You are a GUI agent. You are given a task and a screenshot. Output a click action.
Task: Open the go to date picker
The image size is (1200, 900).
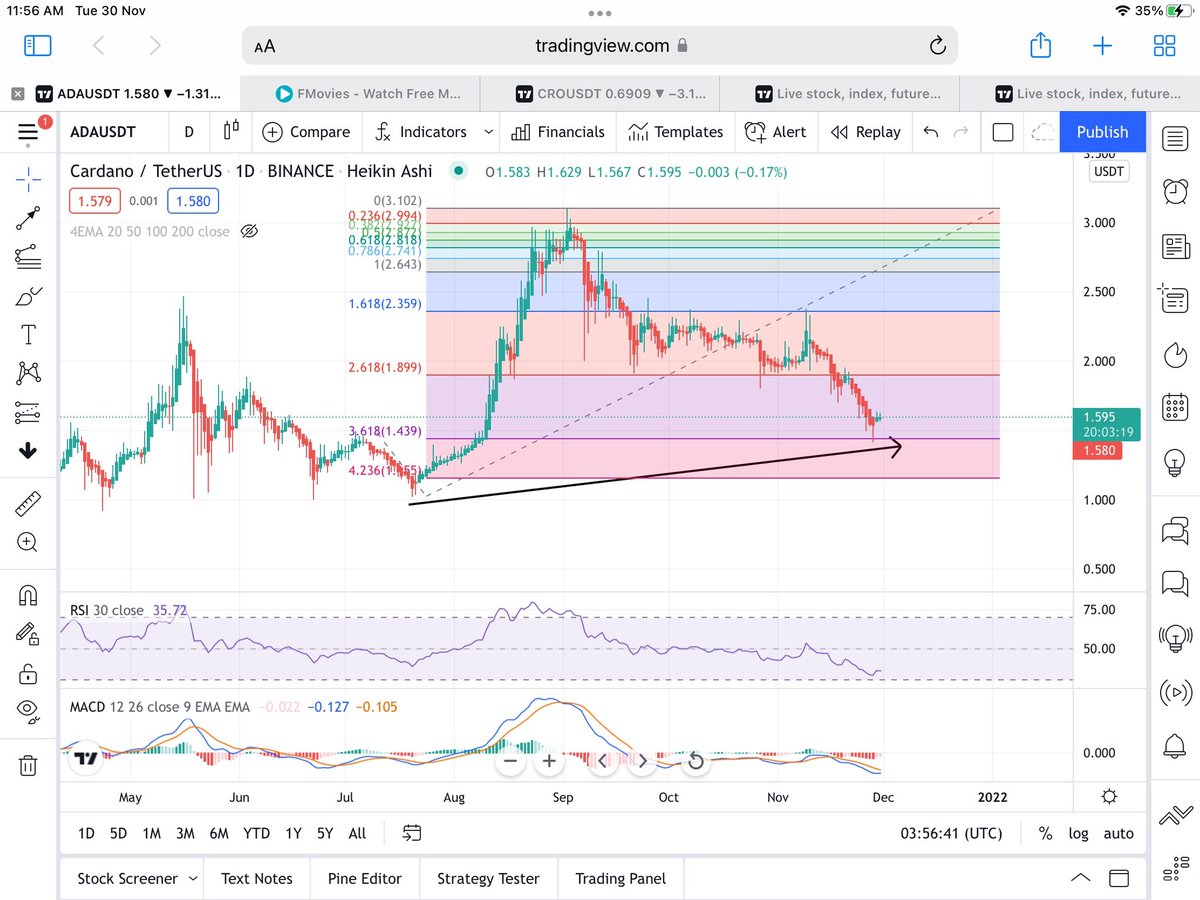(411, 833)
